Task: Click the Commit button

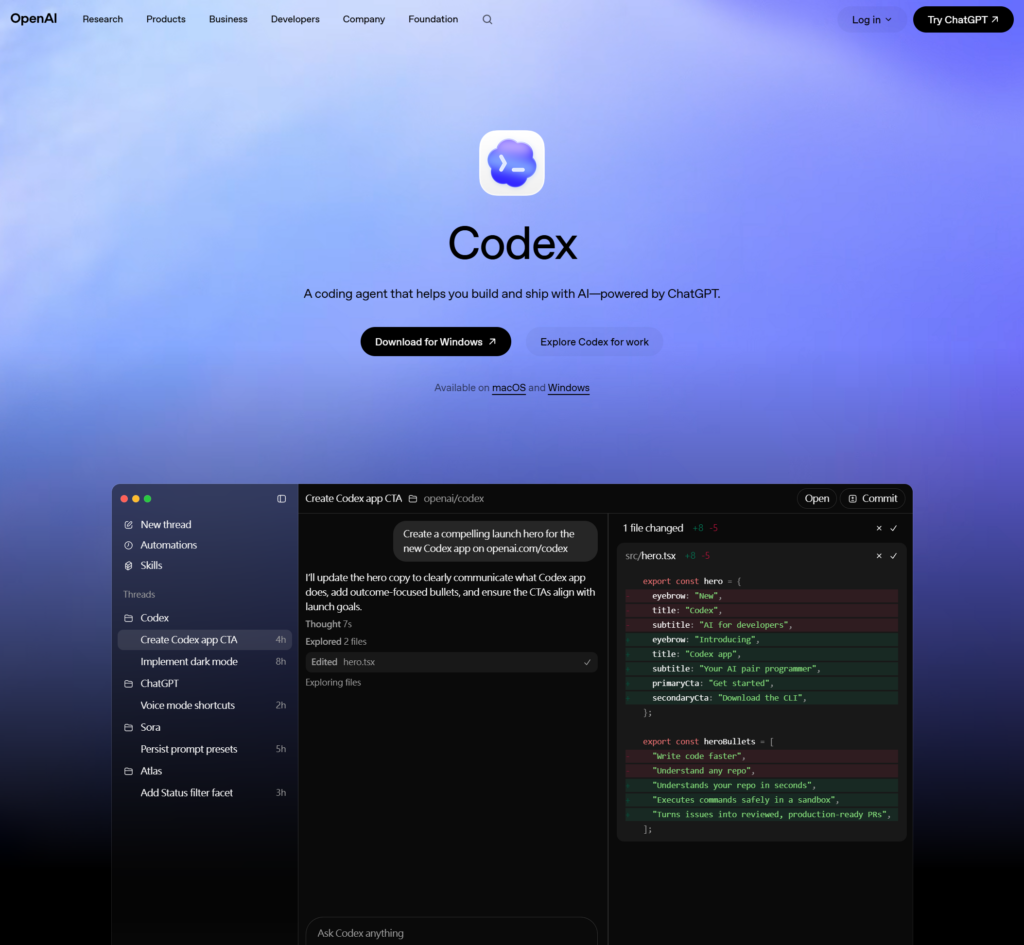Action: [872, 498]
